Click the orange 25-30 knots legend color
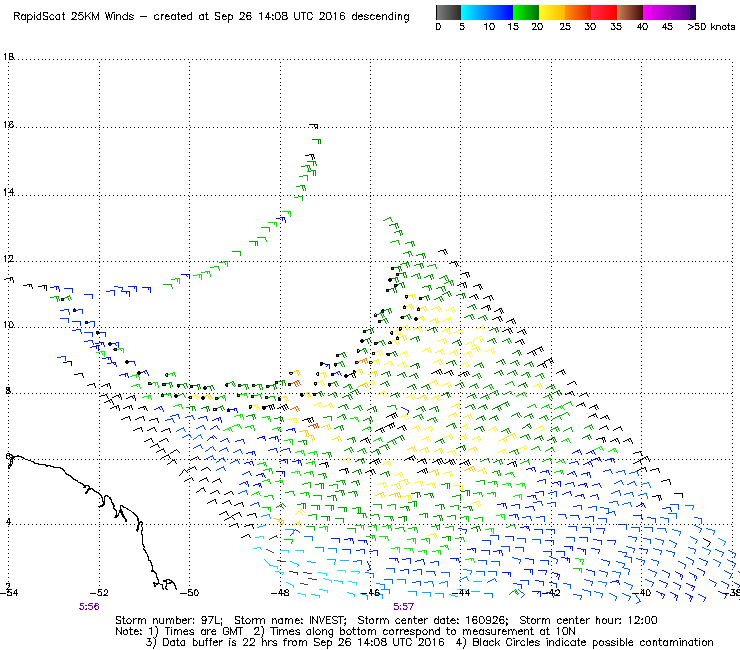This screenshot has width=740, height=650. (x=578, y=12)
